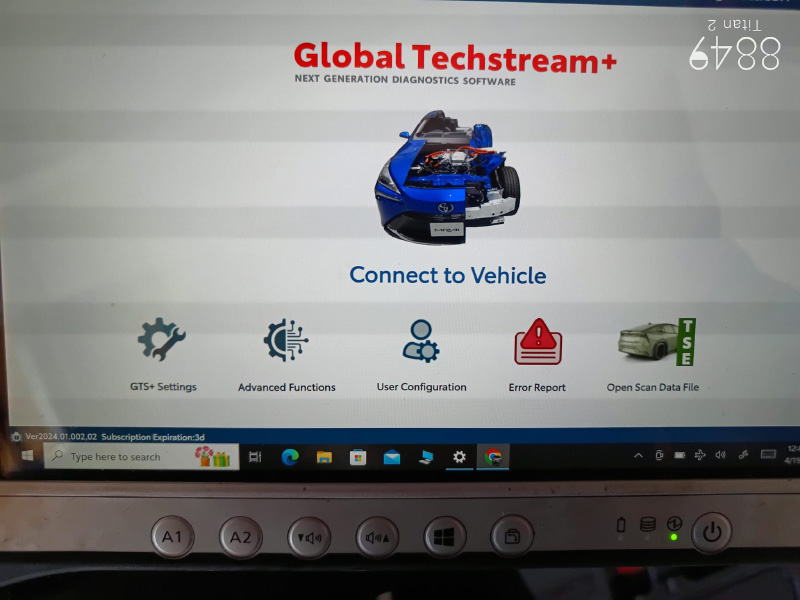Click the Global Techstream+ logo title
Viewport: 800px width, 600px height.
pos(455,59)
